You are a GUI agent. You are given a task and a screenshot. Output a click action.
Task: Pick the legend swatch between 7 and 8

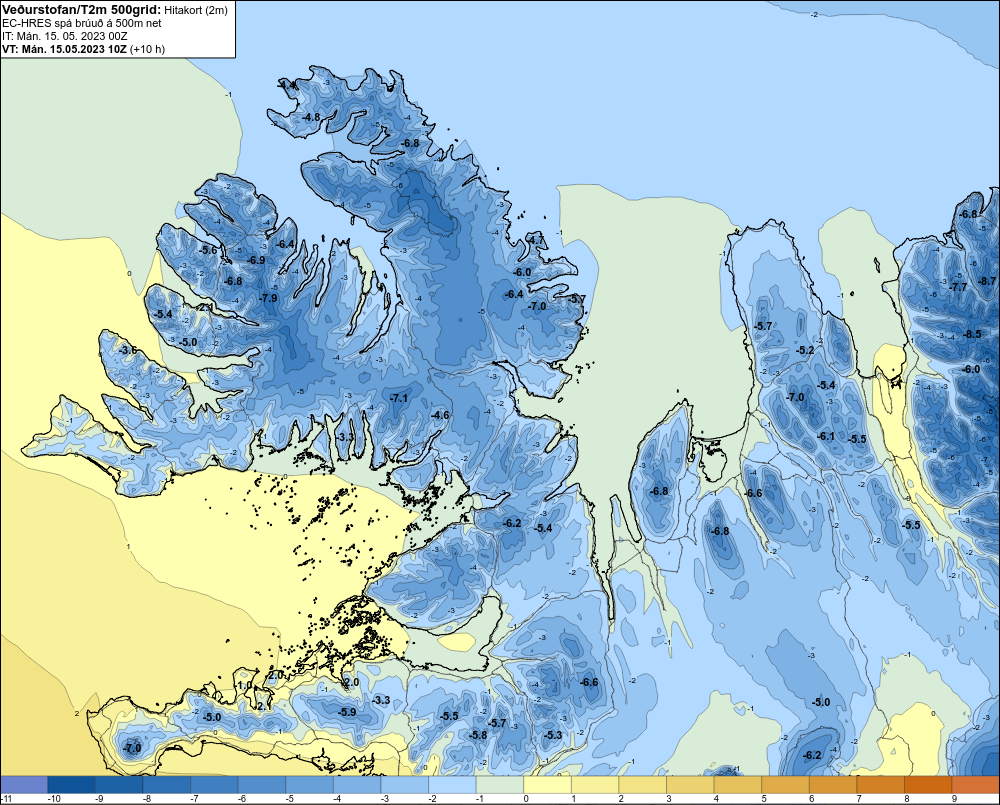coord(881,784)
